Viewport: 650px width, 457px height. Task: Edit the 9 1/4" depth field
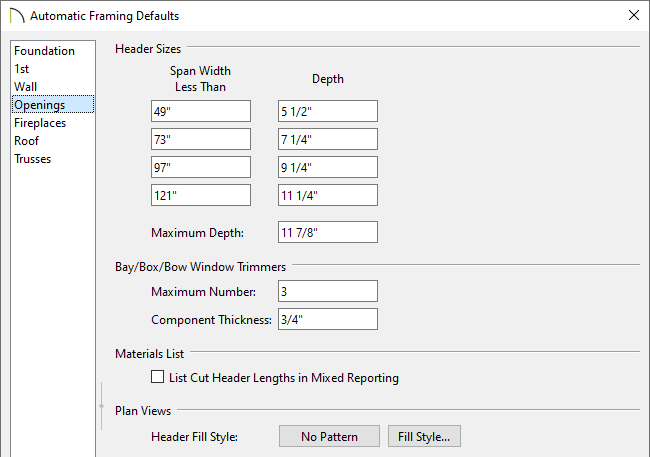(x=328, y=167)
